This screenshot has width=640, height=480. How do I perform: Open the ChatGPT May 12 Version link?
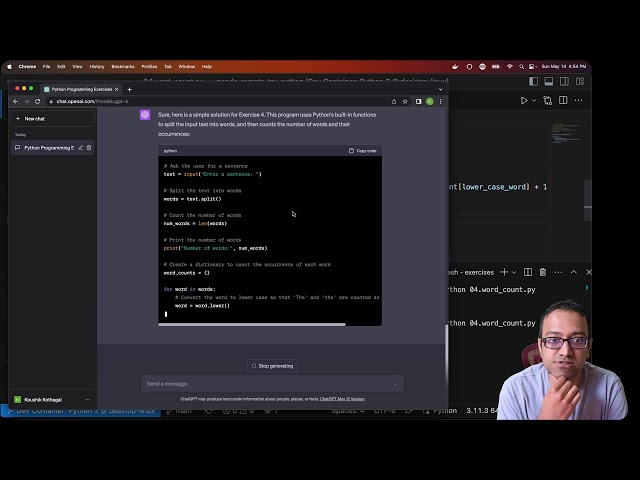342,399
